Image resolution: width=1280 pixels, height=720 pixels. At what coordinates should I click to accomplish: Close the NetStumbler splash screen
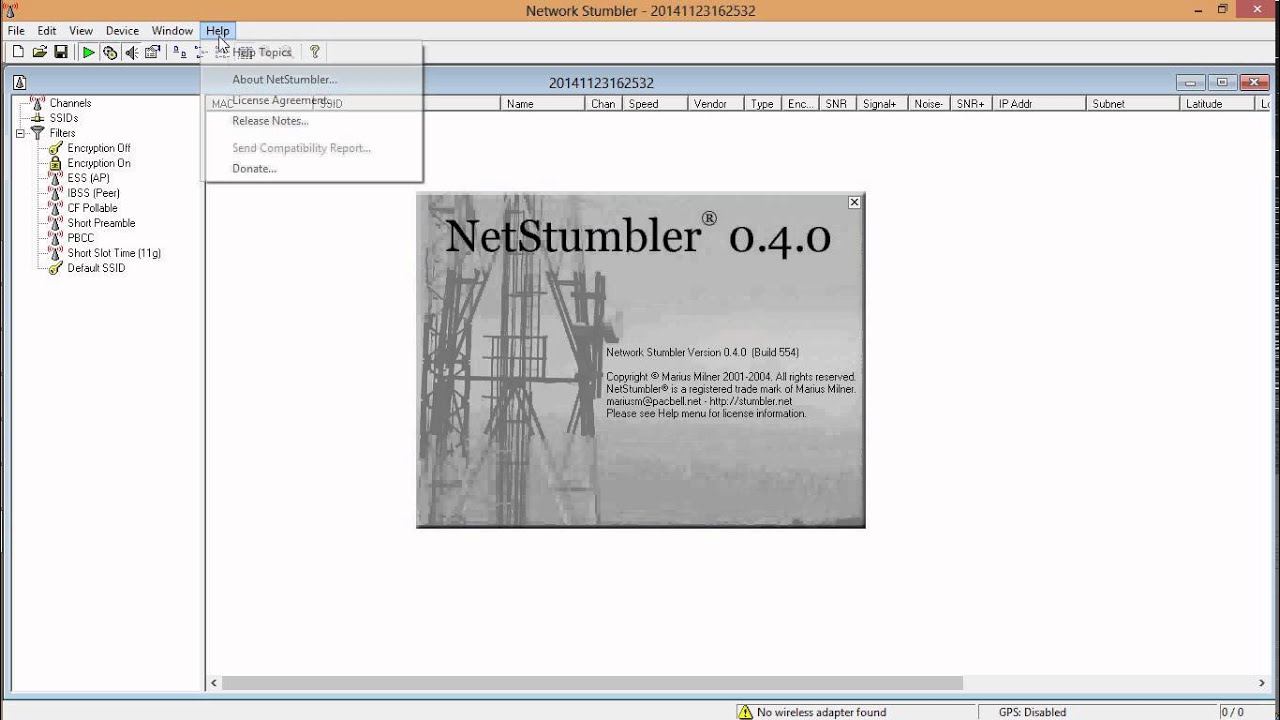pyautogui.click(x=854, y=202)
